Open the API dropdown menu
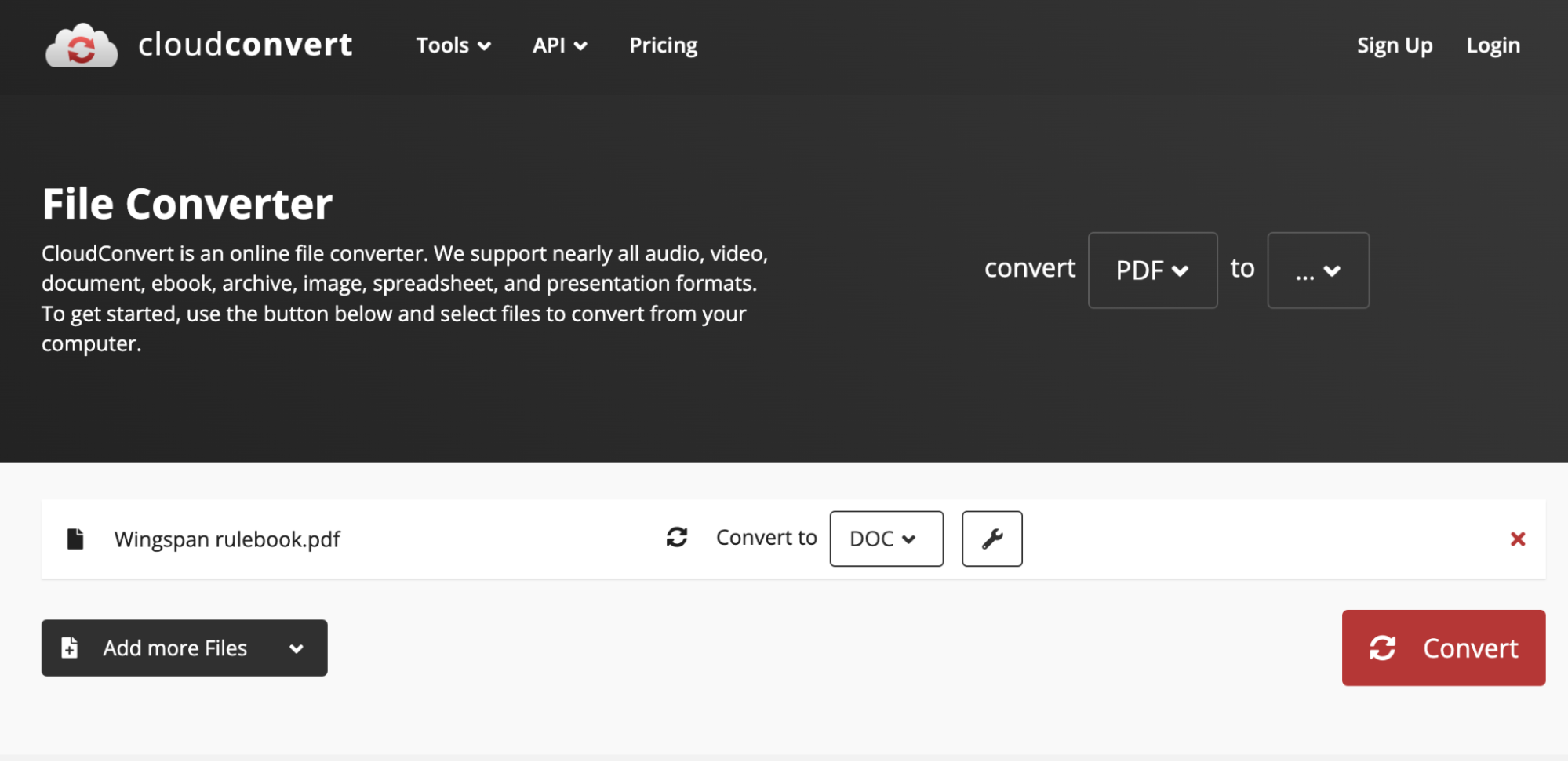This screenshot has width=1568, height=762. pyautogui.click(x=559, y=45)
